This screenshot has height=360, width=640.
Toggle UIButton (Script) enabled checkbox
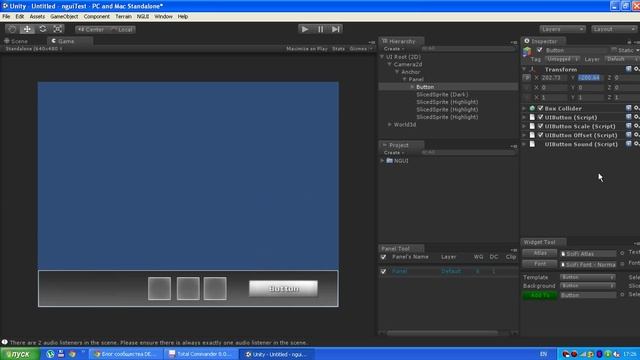[x=540, y=118]
